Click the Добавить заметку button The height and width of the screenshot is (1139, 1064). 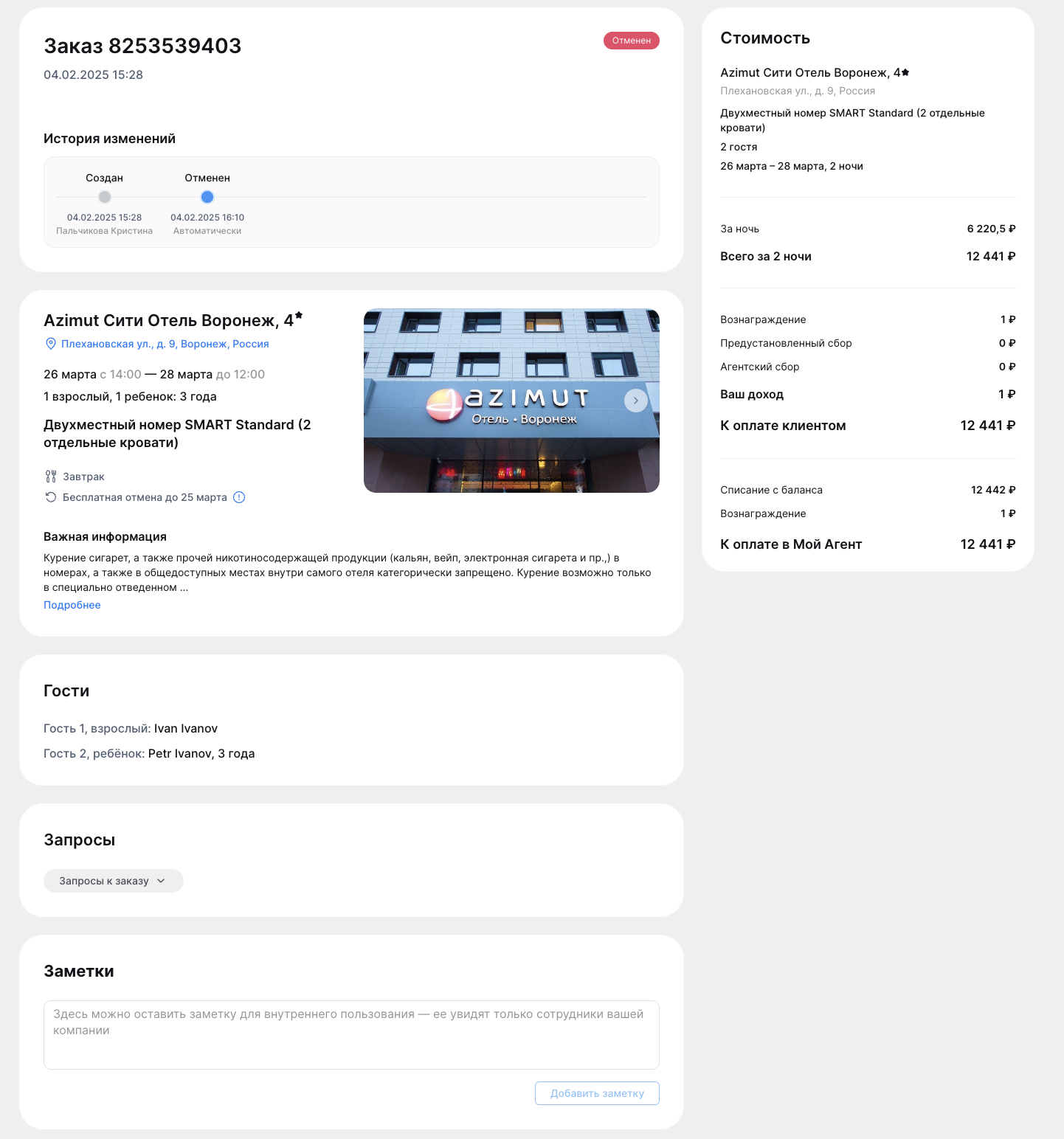tap(597, 1093)
